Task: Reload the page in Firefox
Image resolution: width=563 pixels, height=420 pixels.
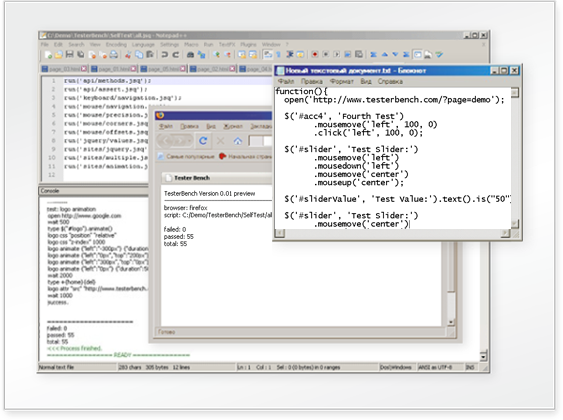Action: pos(203,141)
